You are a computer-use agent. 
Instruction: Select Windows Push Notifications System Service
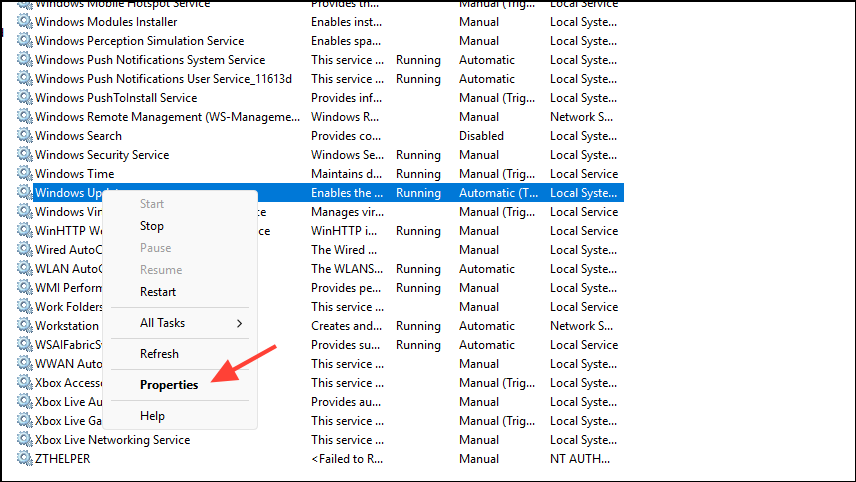tap(150, 60)
